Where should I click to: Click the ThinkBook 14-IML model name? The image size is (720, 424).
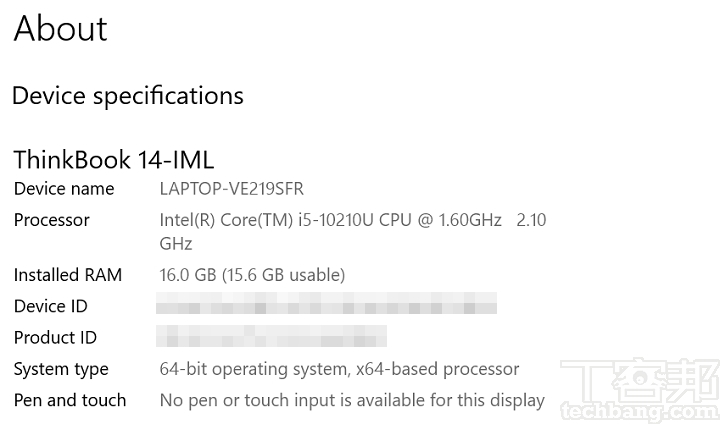coord(113,160)
